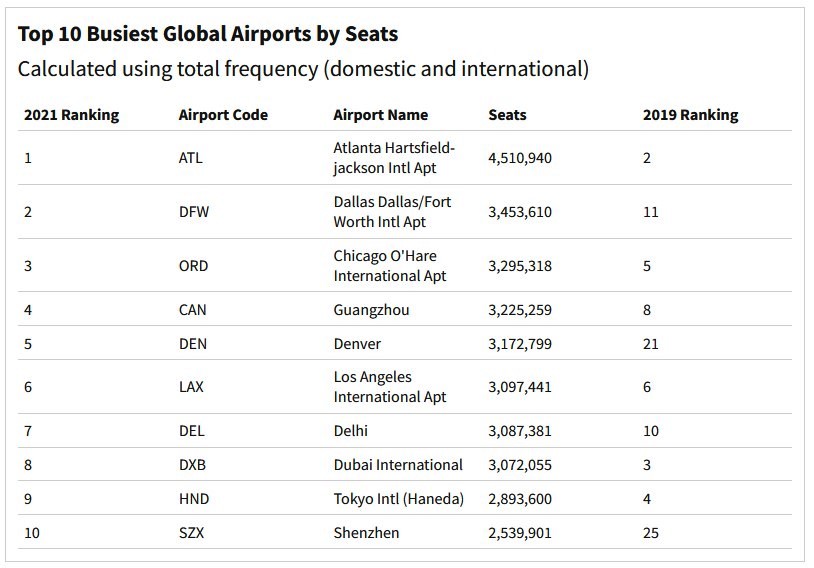Select Shenzhen's 2019 ranking value 25
Screen dimensions: 814x568
[651, 533]
